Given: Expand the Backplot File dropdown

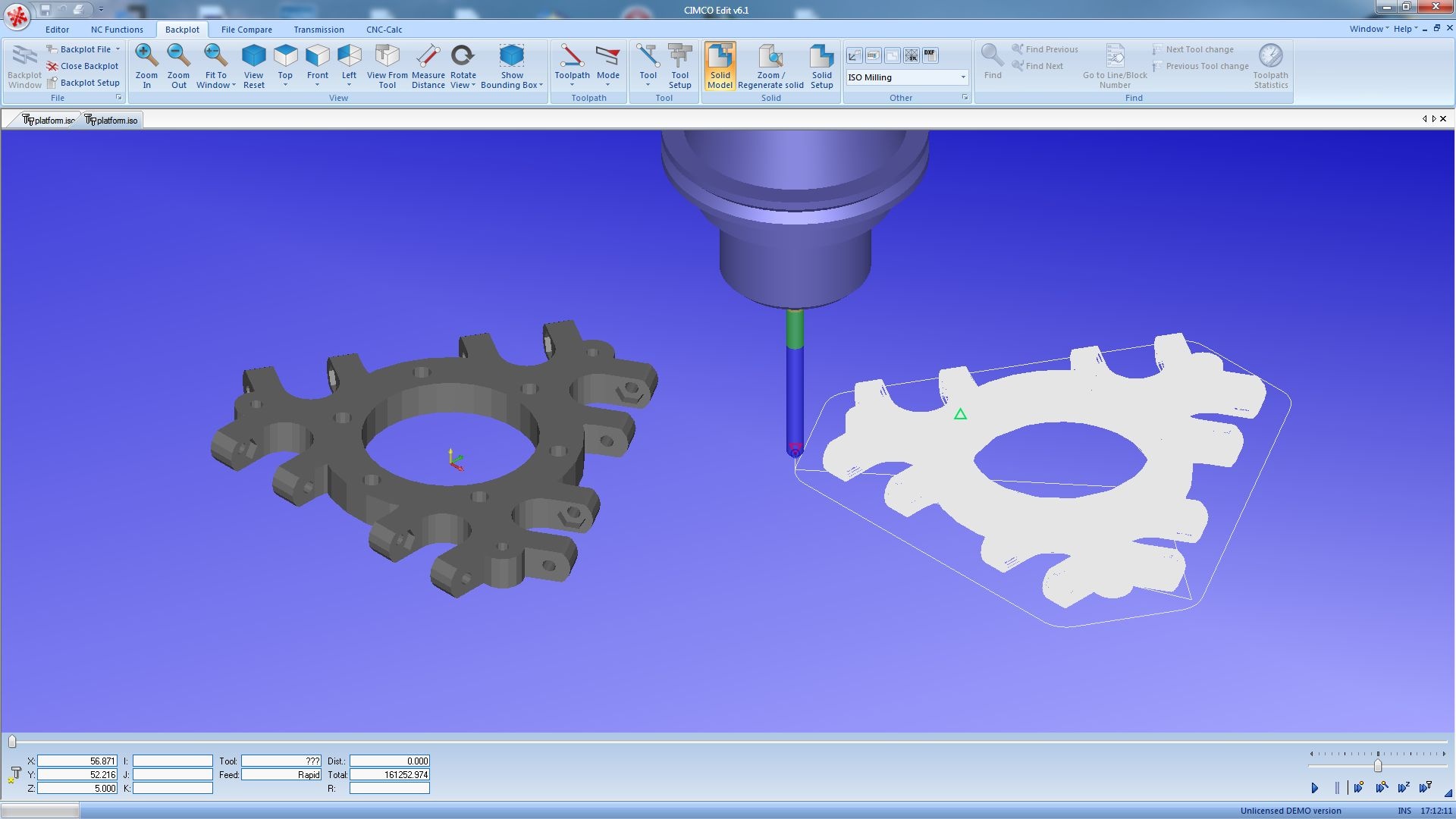Looking at the screenshot, I should pos(118,49).
